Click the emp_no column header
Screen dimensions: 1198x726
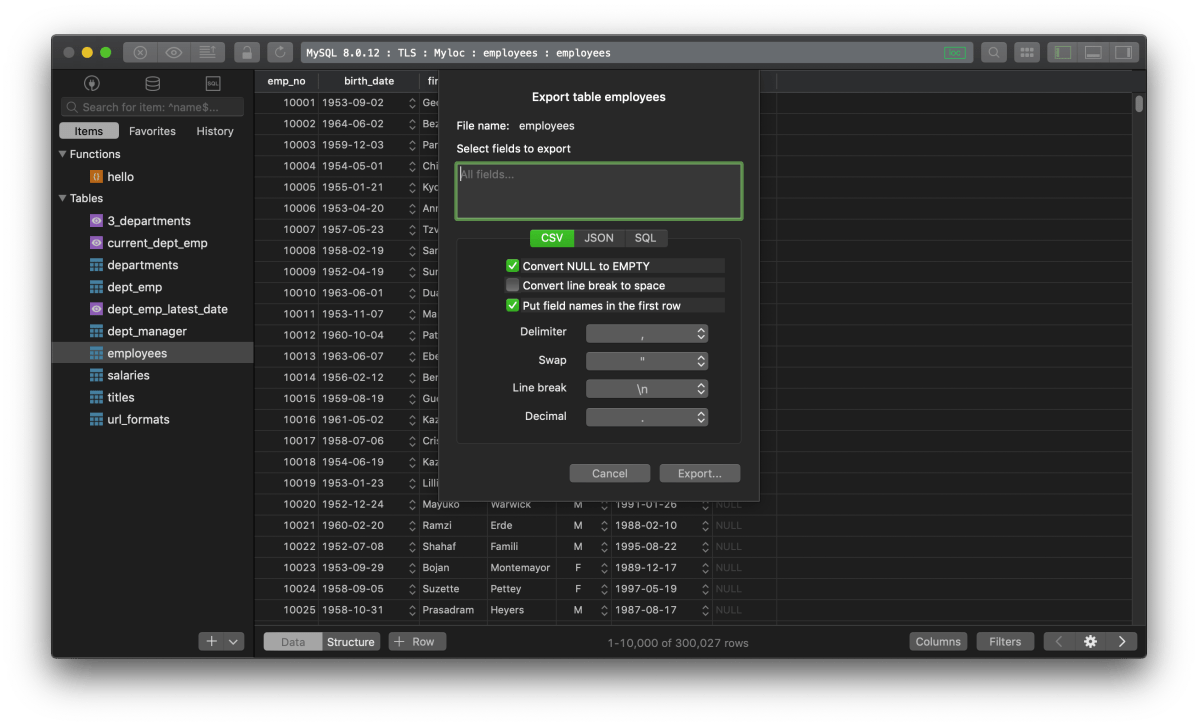click(287, 81)
